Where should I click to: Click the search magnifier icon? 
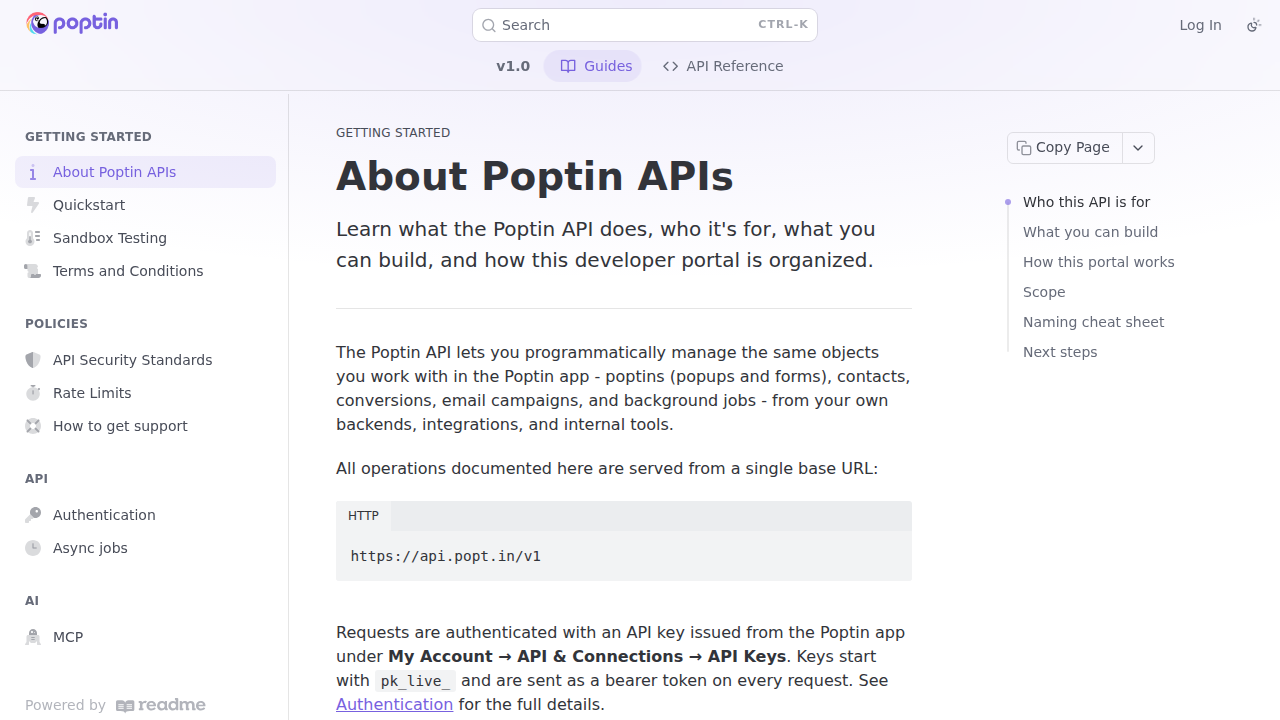(489, 26)
